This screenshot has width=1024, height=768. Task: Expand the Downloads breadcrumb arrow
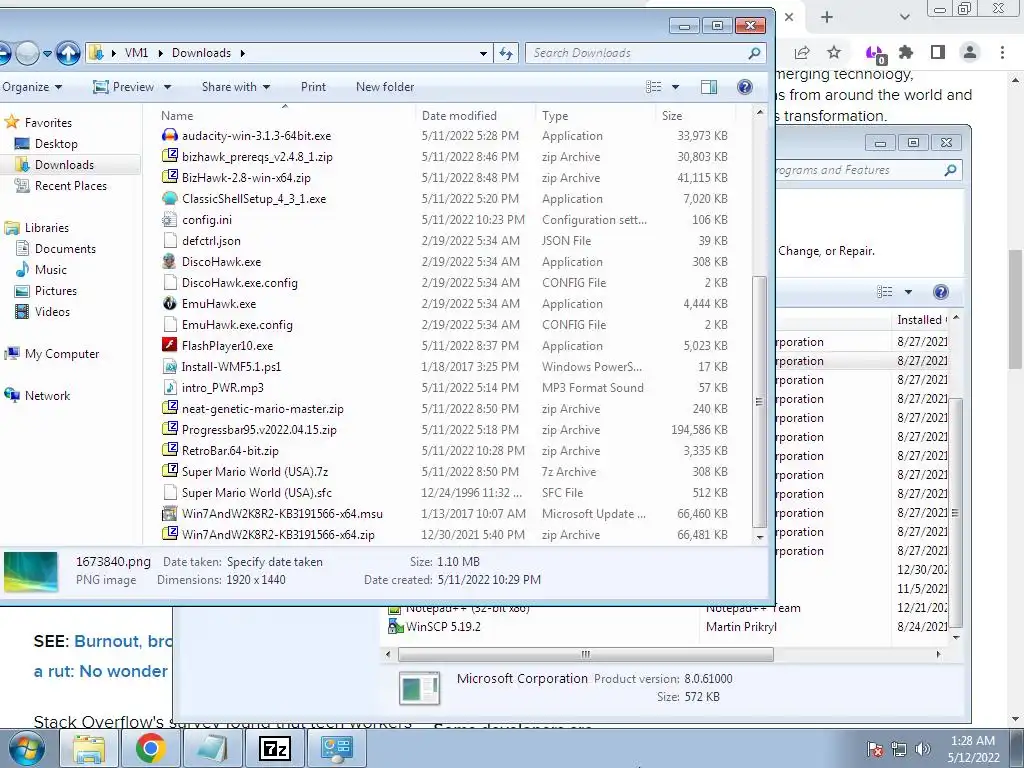[x=242, y=53]
